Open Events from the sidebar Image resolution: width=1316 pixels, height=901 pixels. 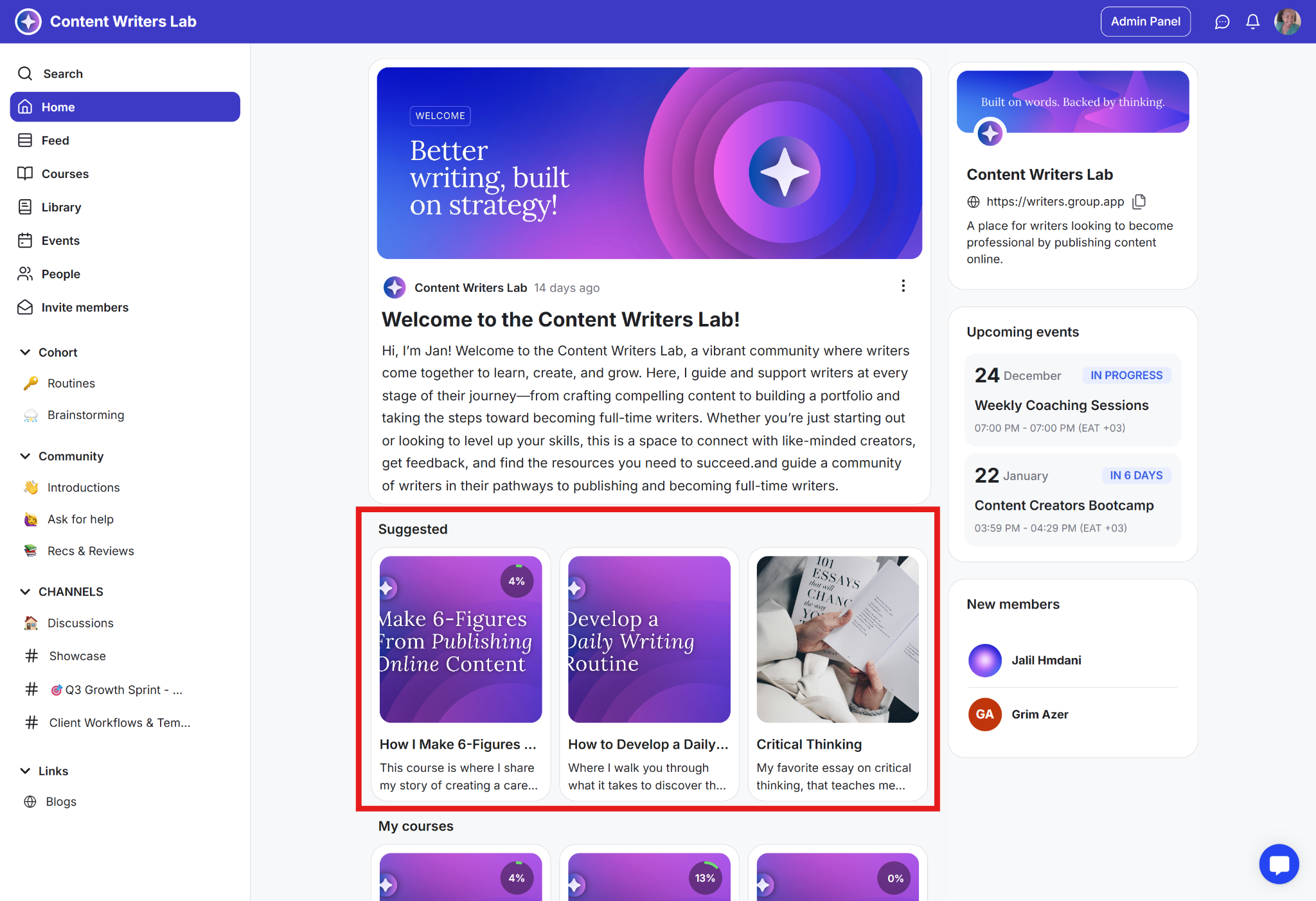point(60,240)
